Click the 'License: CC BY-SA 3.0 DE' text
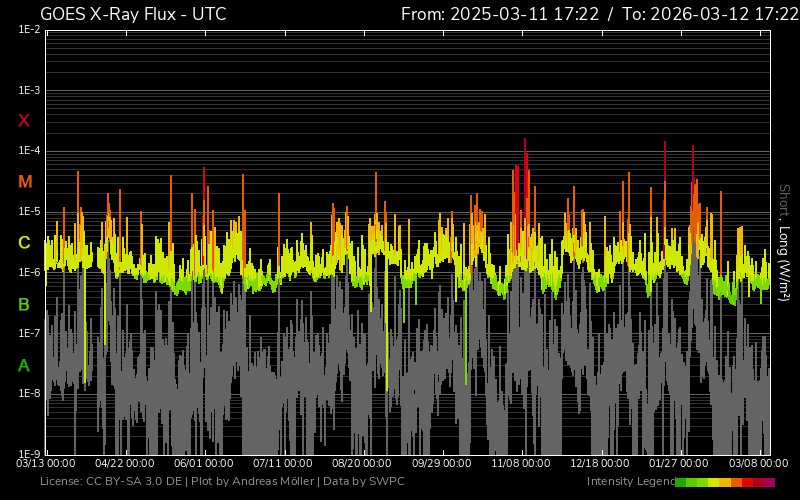The height and width of the screenshot is (500, 800). point(111,481)
